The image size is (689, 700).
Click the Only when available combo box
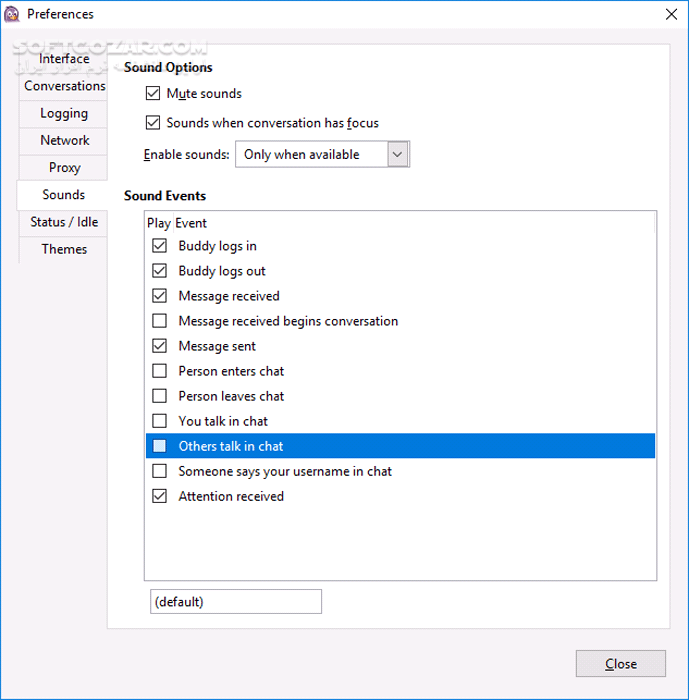click(x=311, y=154)
